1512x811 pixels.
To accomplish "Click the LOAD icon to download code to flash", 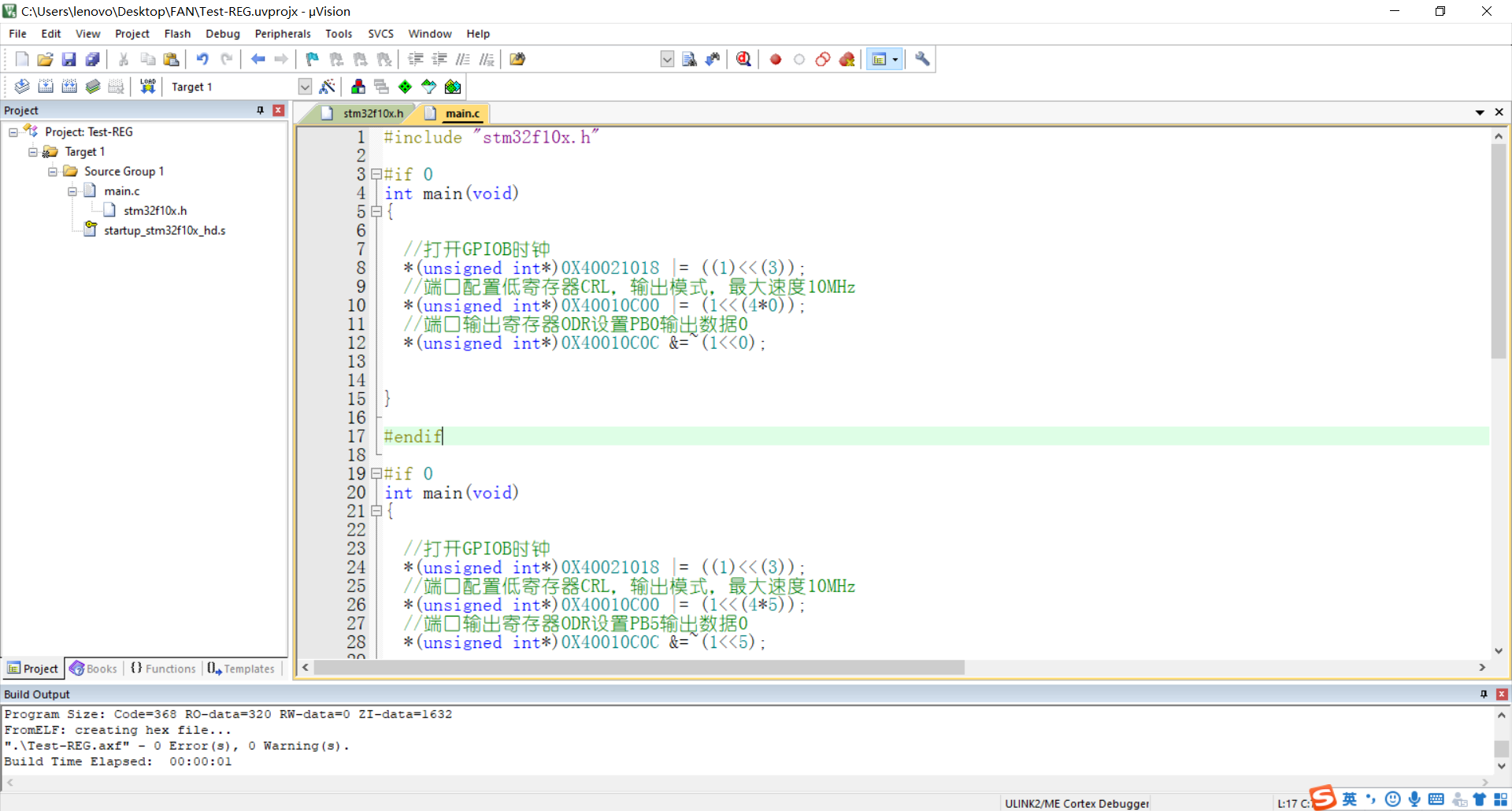I will pos(147,87).
